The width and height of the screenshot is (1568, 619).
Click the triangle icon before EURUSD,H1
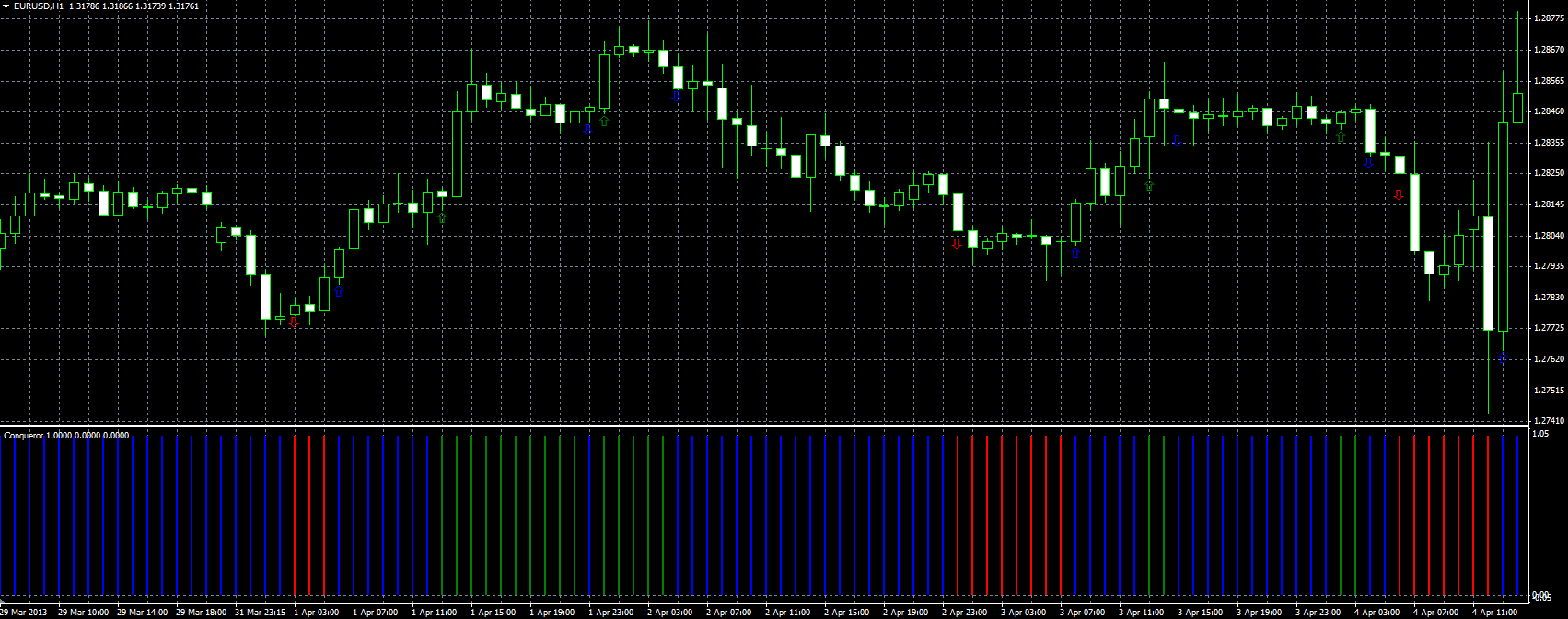point(6,6)
